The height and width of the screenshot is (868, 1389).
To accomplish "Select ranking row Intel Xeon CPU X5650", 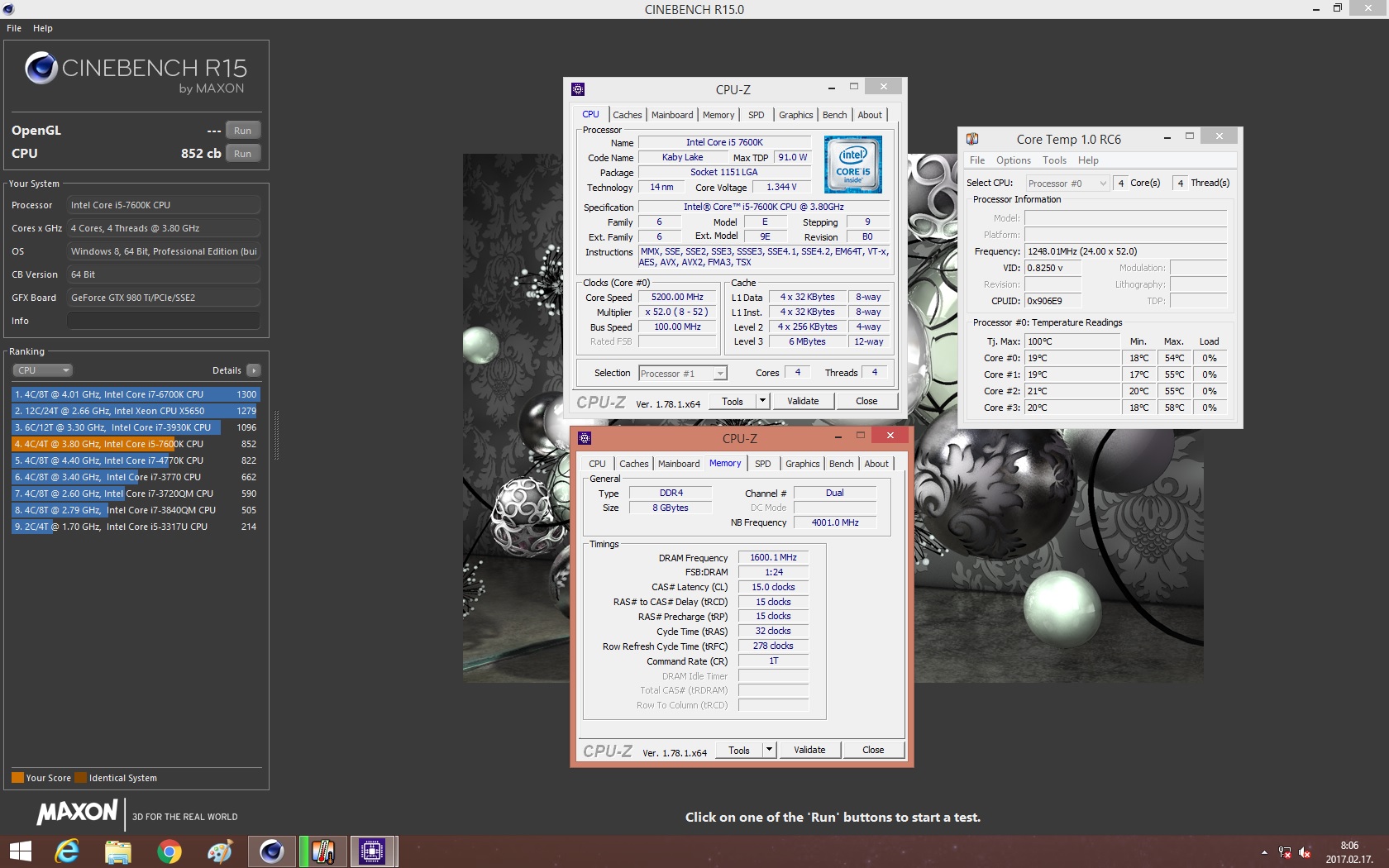I will [136, 411].
